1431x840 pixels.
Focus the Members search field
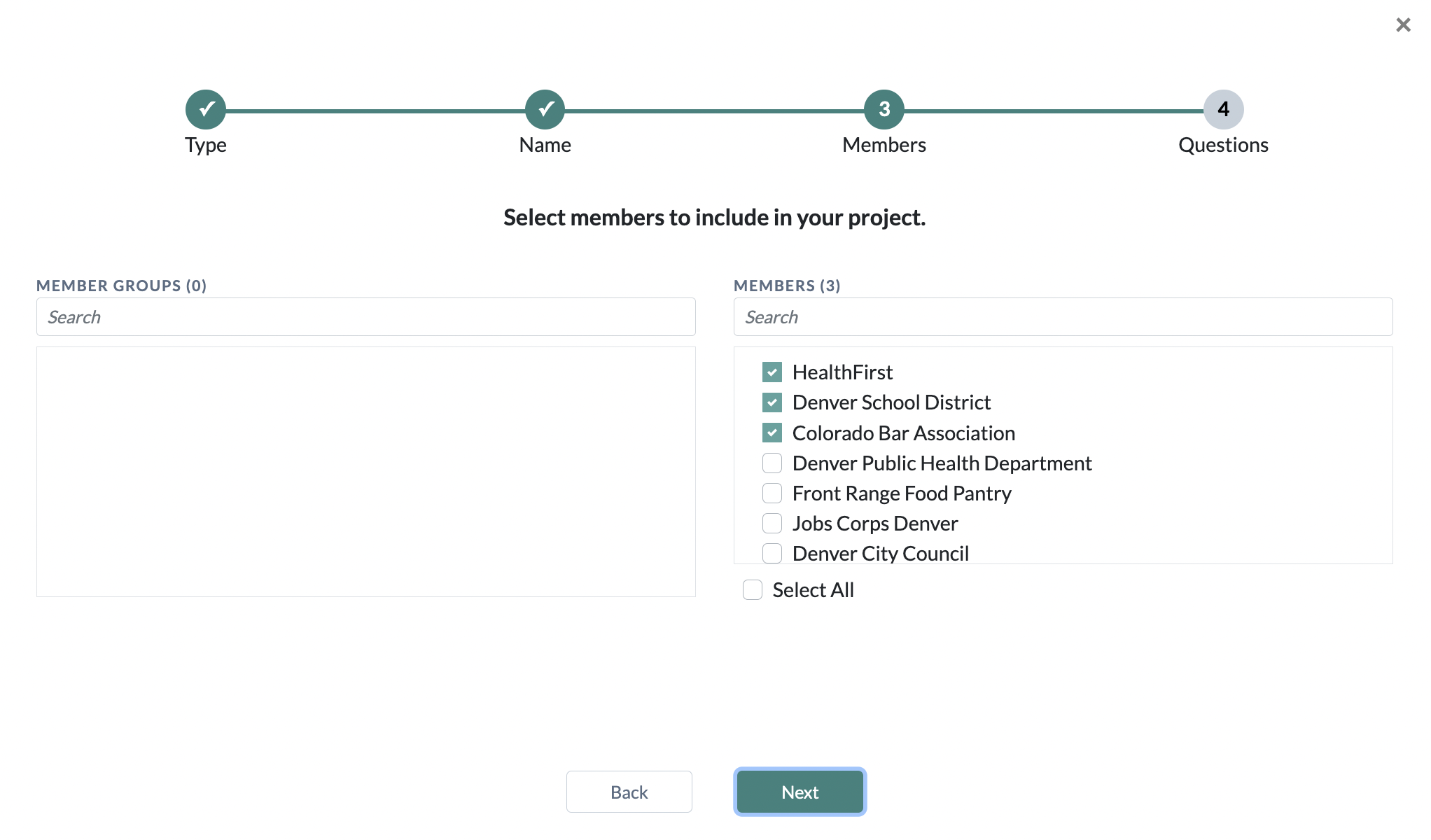coord(1063,317)
